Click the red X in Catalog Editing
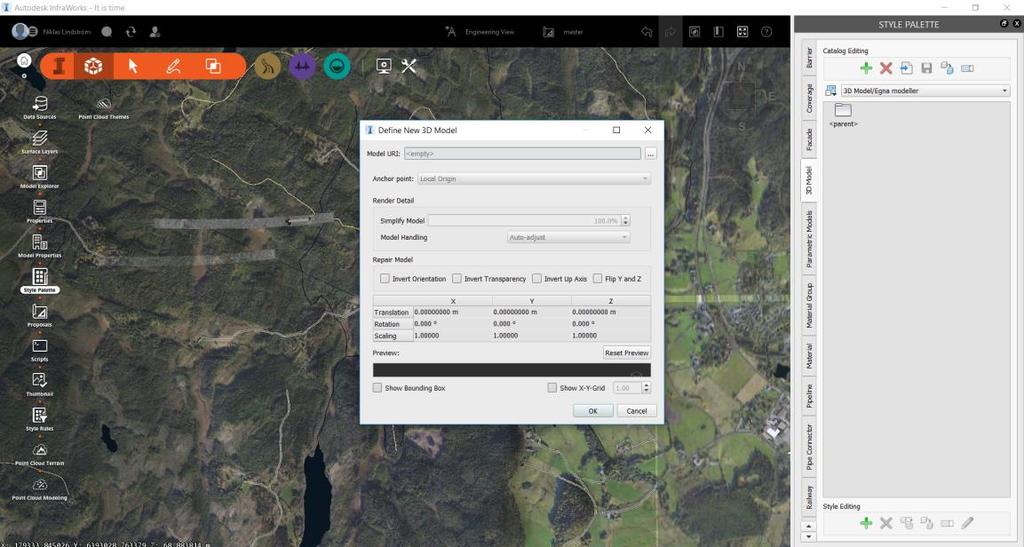The image size is (1024, 547). click(886, 68)
